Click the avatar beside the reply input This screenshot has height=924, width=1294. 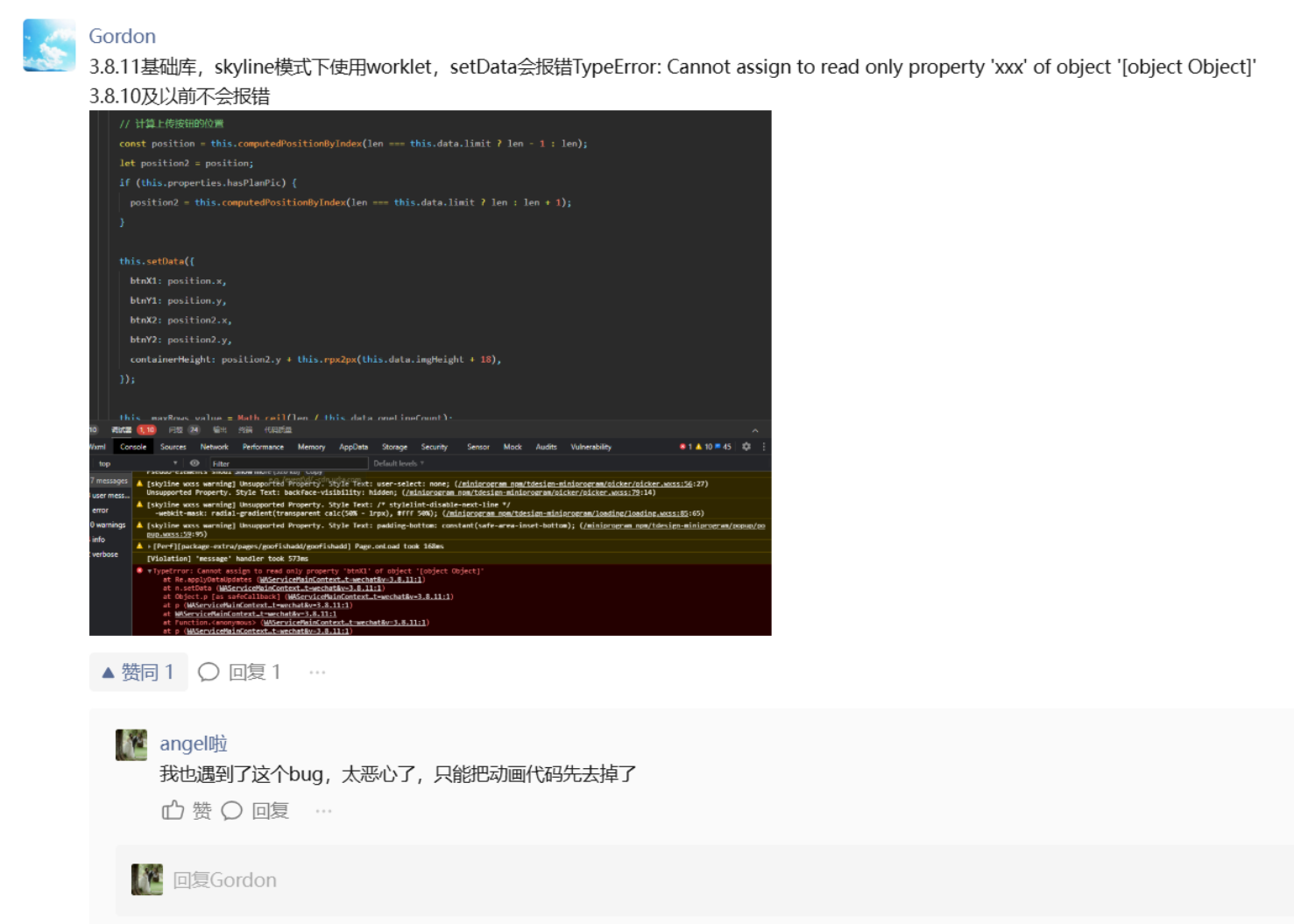click(147, 879)
